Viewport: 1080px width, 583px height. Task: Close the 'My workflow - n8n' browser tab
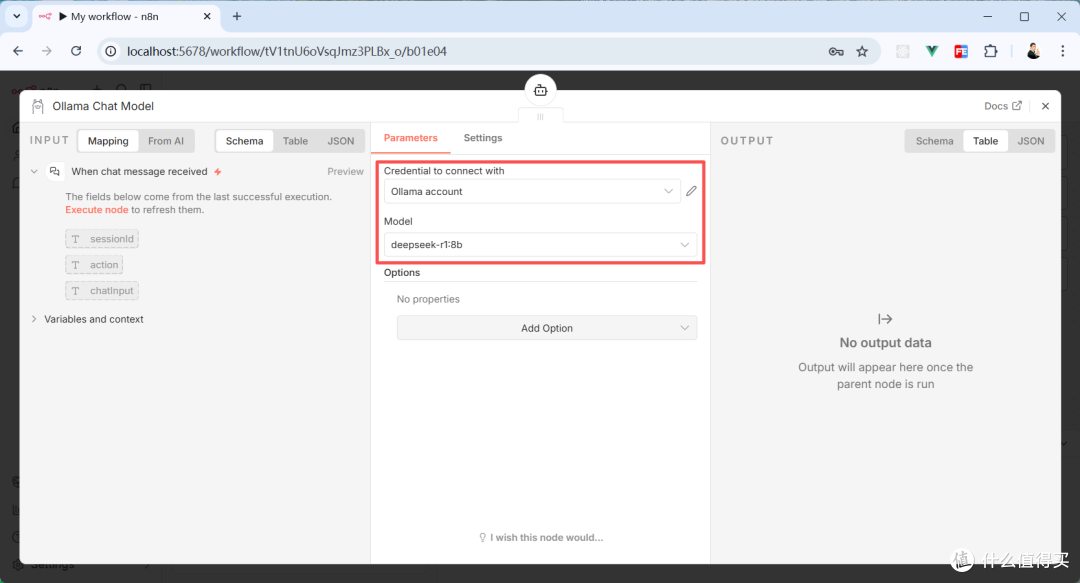tap(207, 17)
